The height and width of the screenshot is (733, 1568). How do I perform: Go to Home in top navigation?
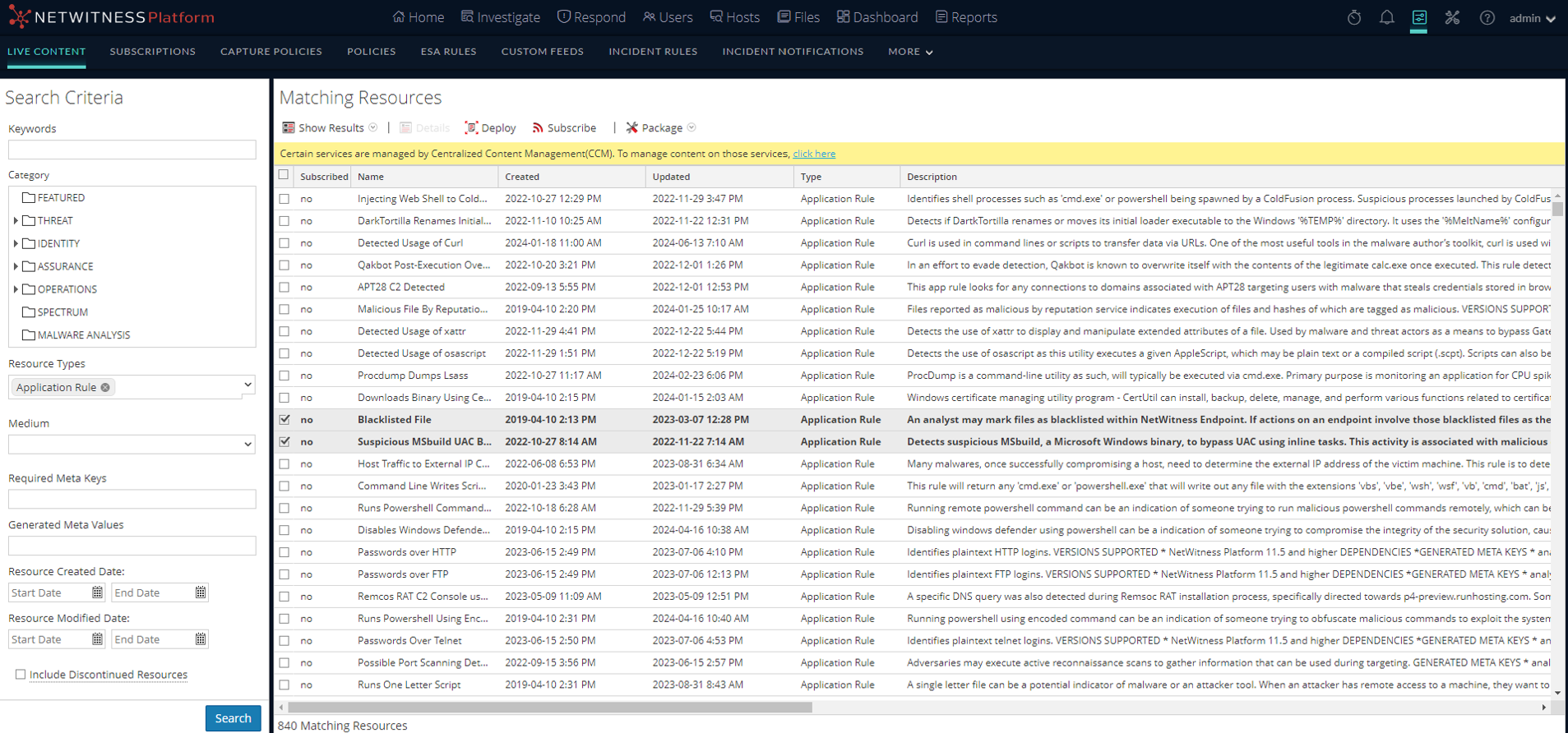coord(419,17)
